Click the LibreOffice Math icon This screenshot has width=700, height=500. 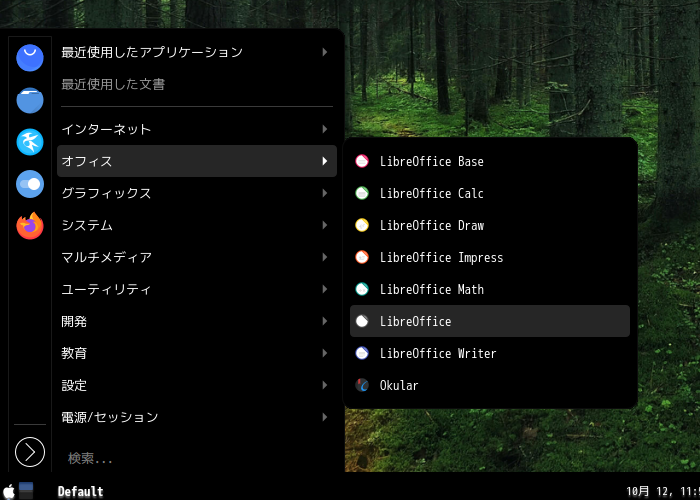362,289
